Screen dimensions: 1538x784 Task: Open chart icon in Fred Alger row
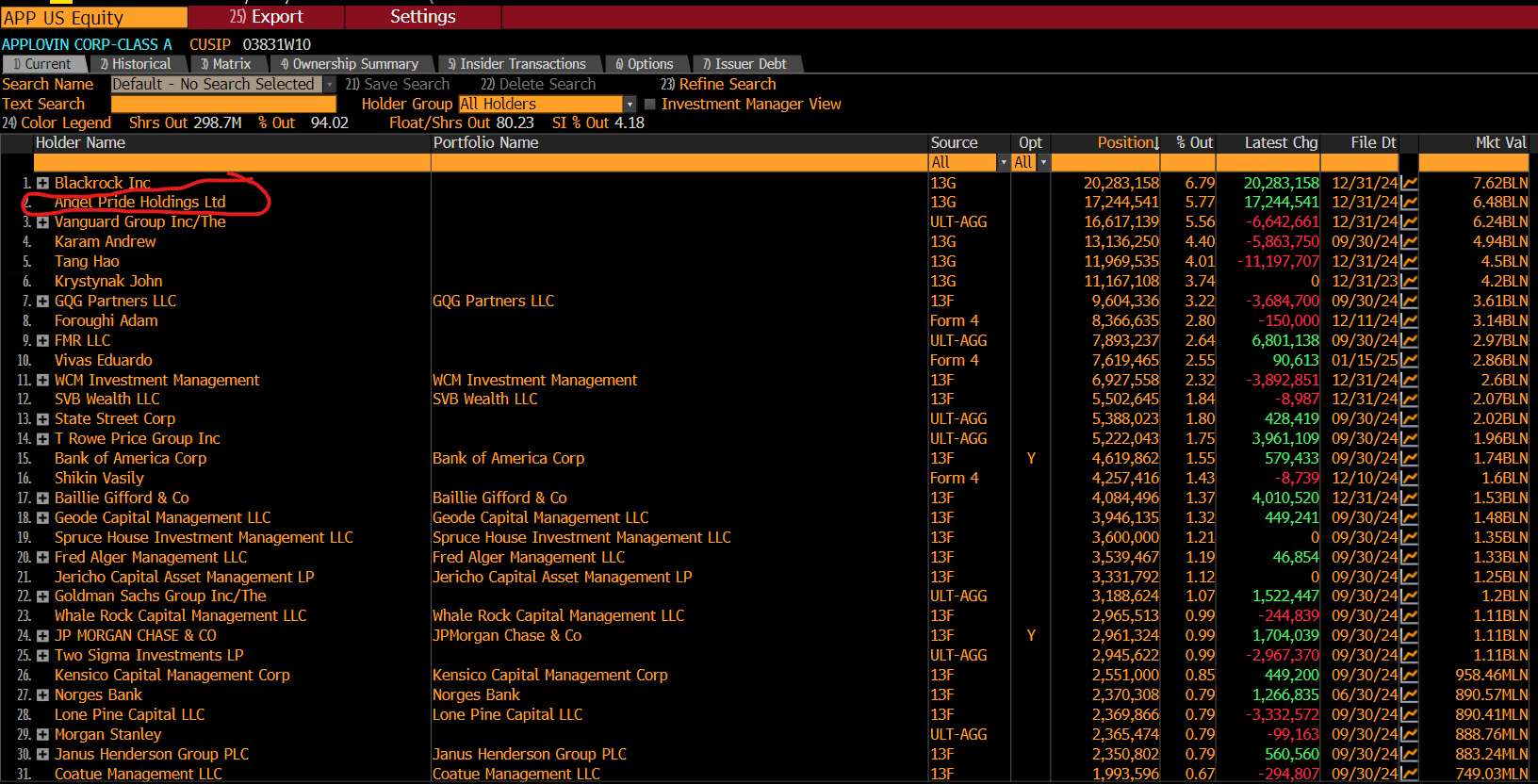(x=1409, y=558)
